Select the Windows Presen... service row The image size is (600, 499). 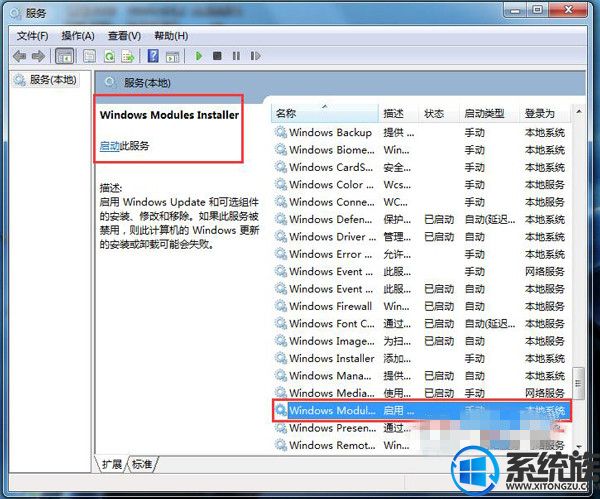421,428
